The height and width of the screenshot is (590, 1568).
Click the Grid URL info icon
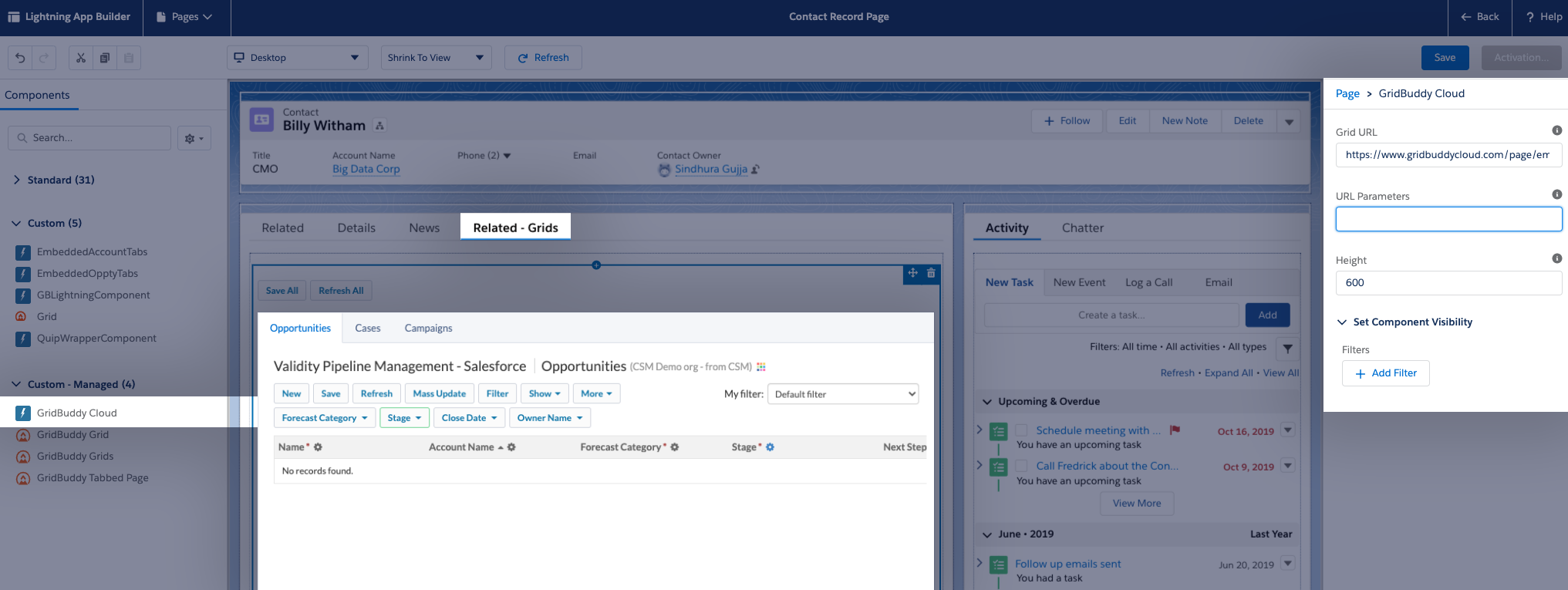tap(1556, 131)
